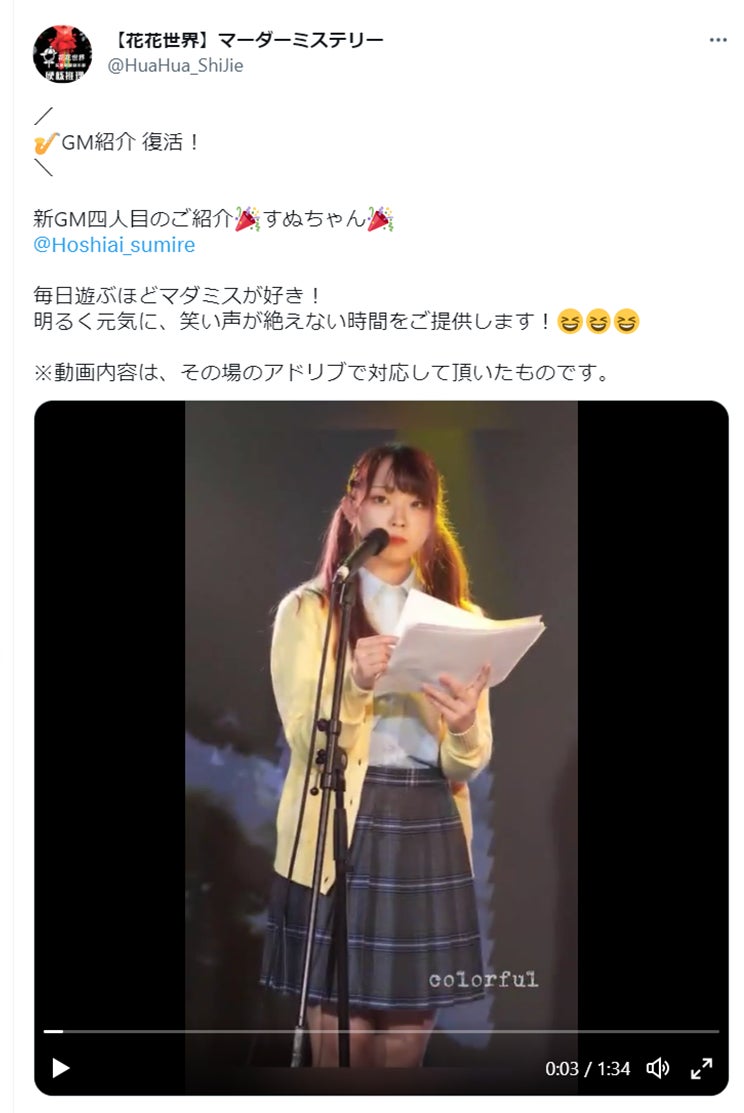The width and height of the screenshot is (744, 1113).
Task: Click the ※動画内容は disclaimer text line
Action: tap(322, 372)
